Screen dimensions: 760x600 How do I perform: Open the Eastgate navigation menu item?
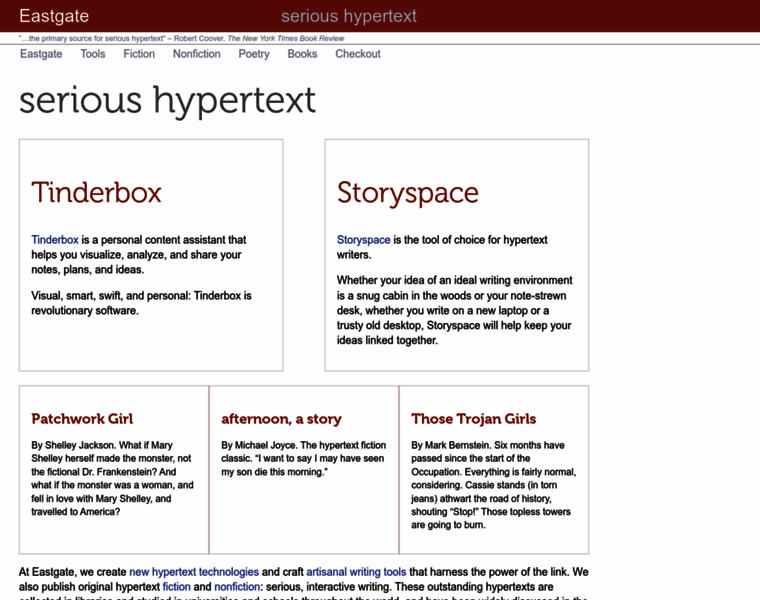(x=41, y=54)
